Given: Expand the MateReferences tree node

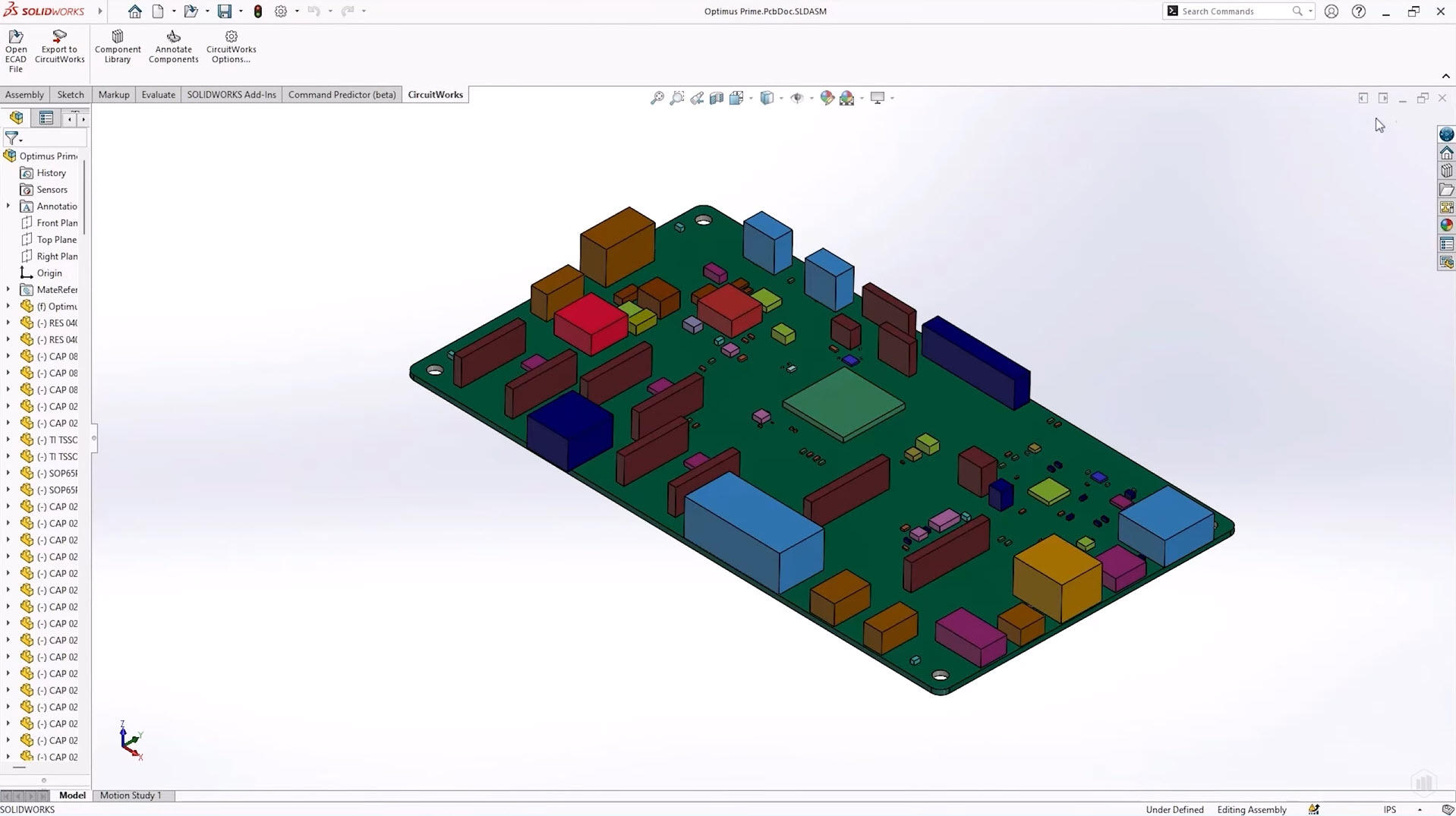Looking at the screenshot, I should (8, 289).
